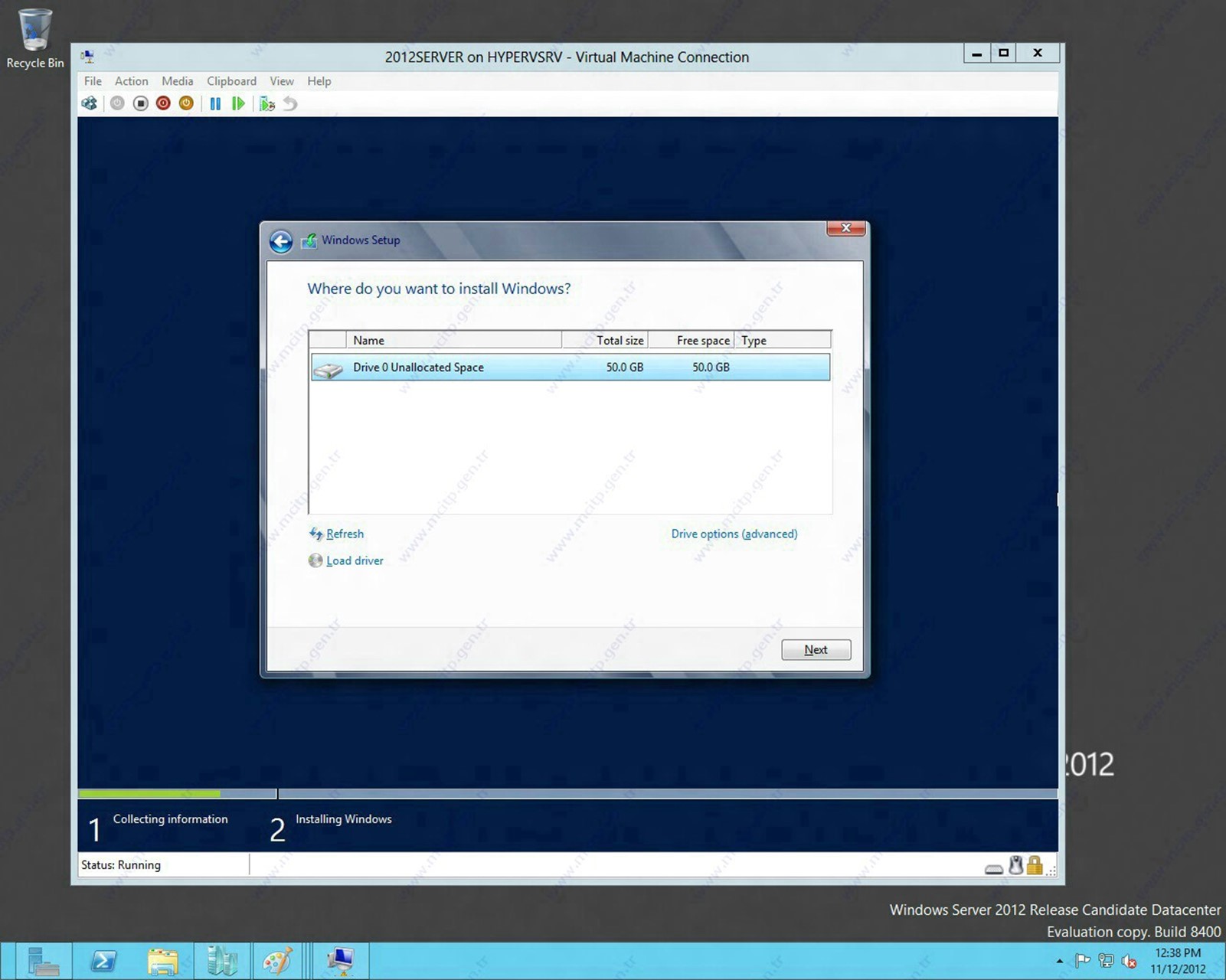Click the Refresh link
1226x980 pixels.
345,534
